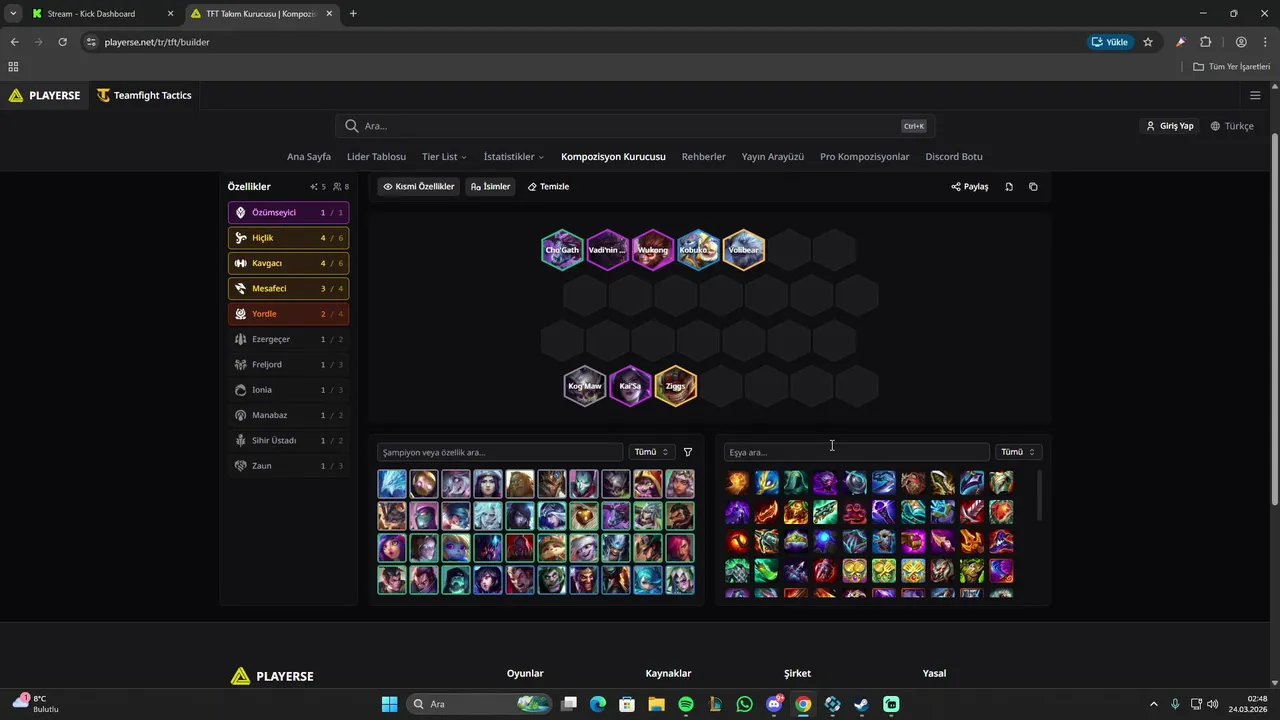Navigate to Yayın Arayüzü

pyautogui.click(x=773, y=157)
